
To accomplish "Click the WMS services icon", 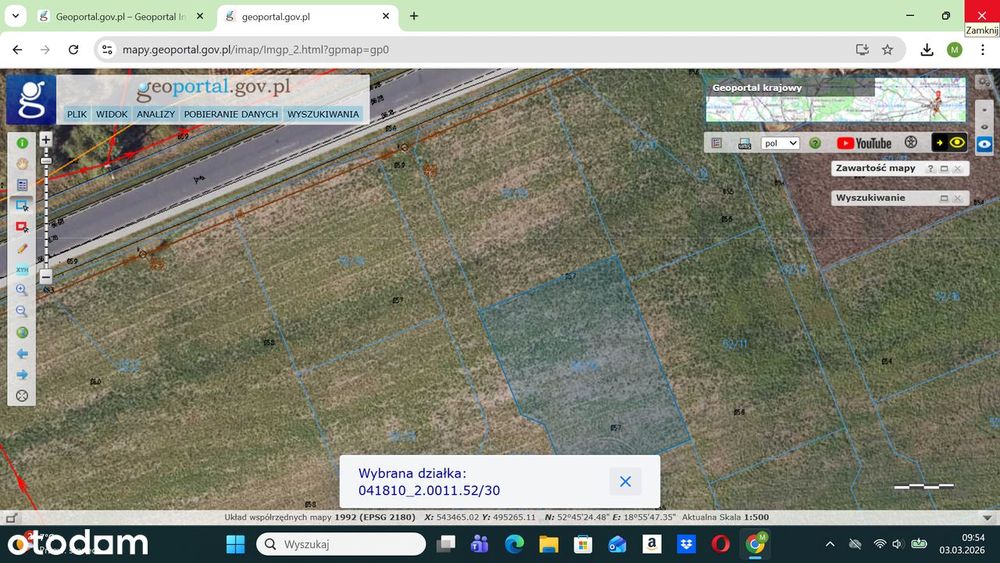I will pyautogui.click(x=744, y=143).
